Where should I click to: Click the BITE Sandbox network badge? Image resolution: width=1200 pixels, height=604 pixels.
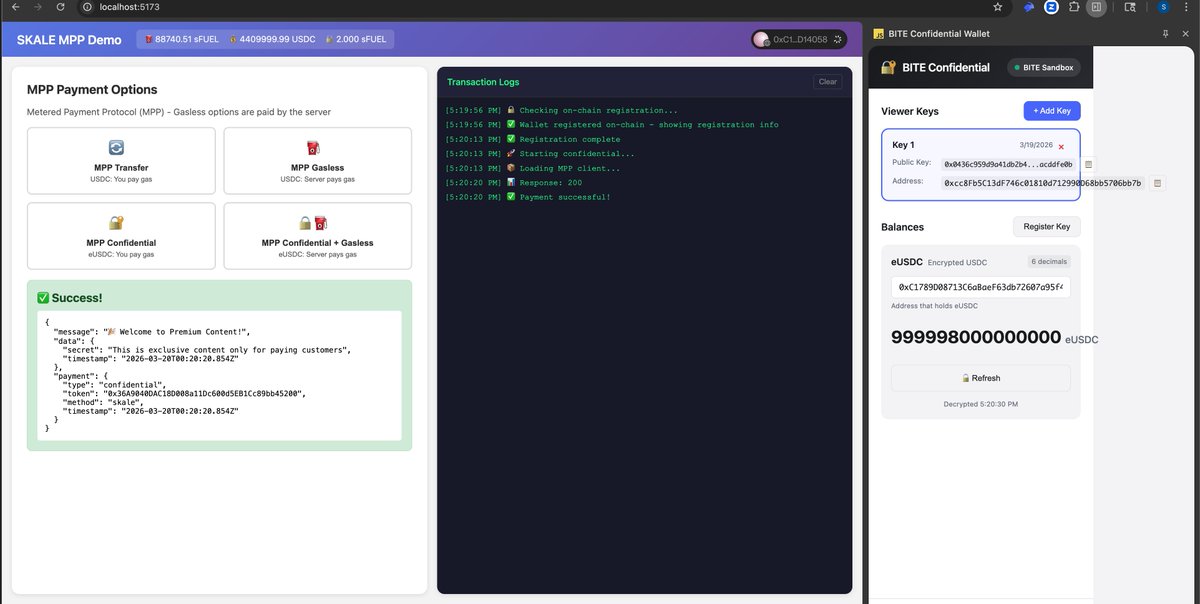(x=1045, y=68)
